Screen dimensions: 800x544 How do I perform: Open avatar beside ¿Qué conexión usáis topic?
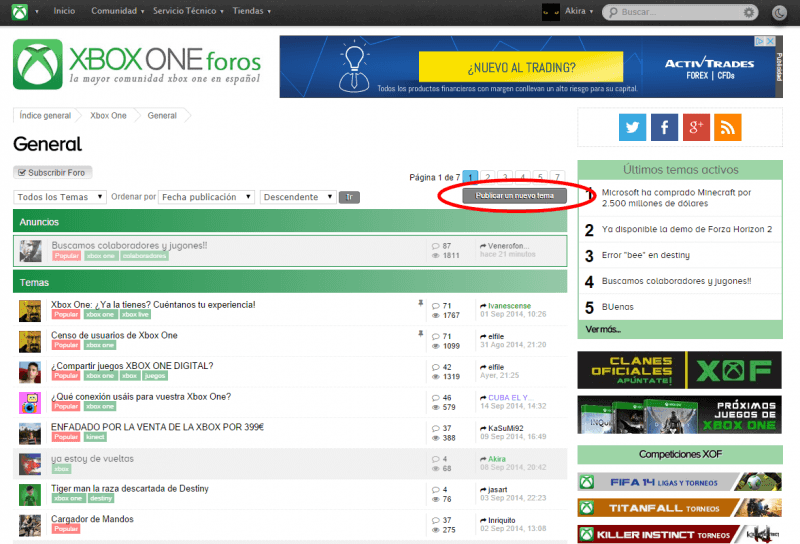pyautogui.click(x=30, y=403)
